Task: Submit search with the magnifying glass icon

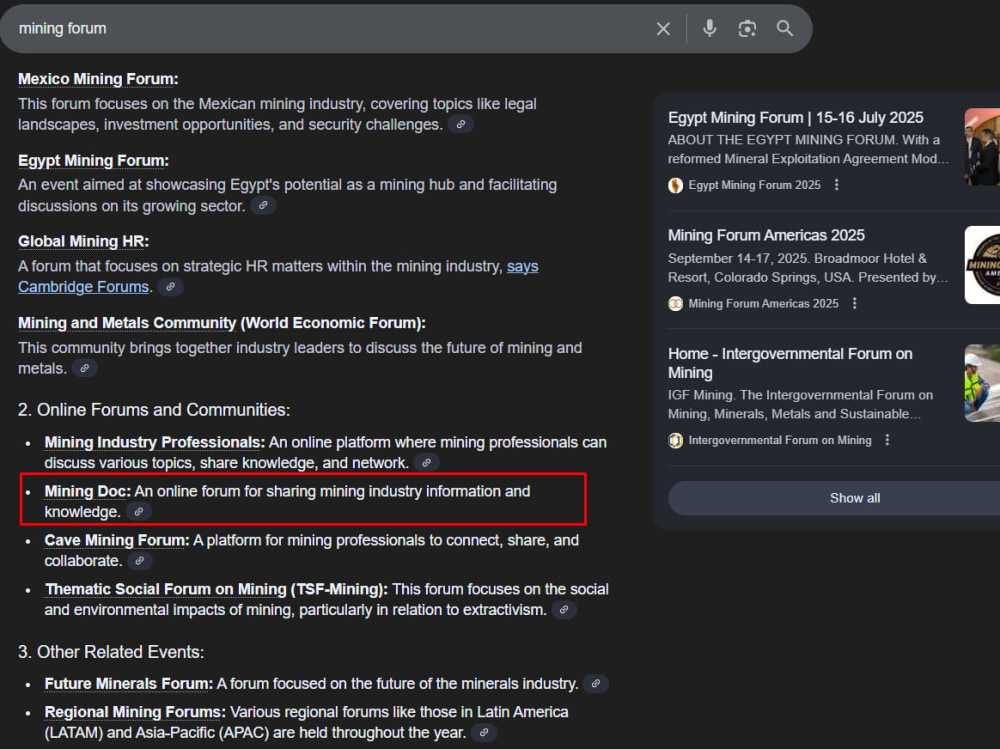Action: pos(785,29)
